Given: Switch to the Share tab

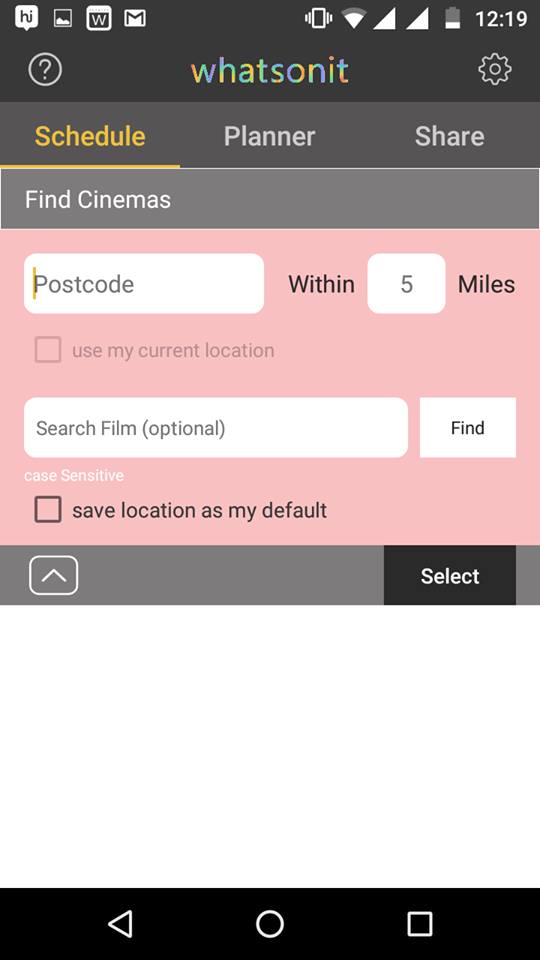Looking at the screenshot, I should tap(449, 136).
